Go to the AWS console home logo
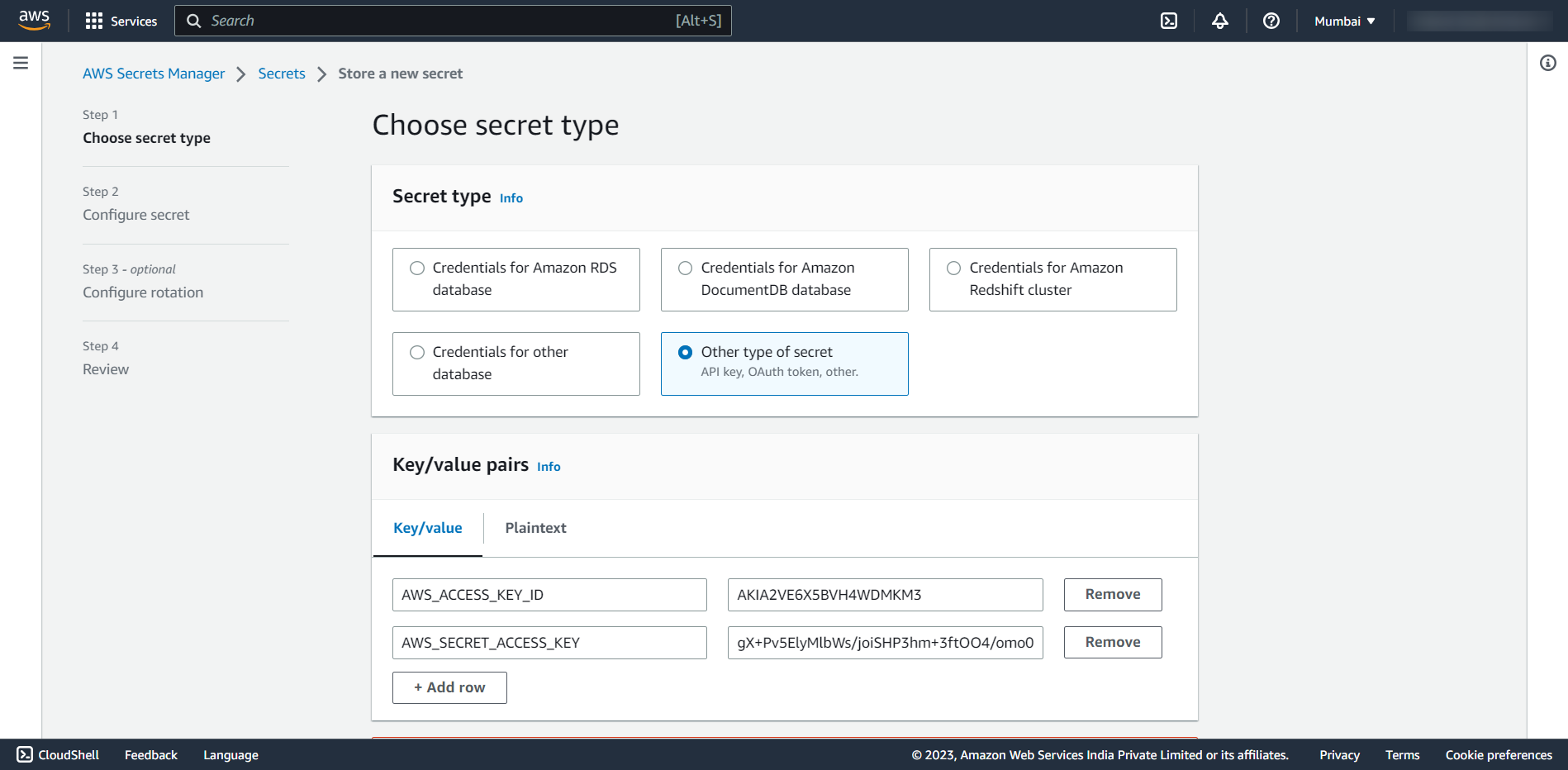 coord(34,21)
